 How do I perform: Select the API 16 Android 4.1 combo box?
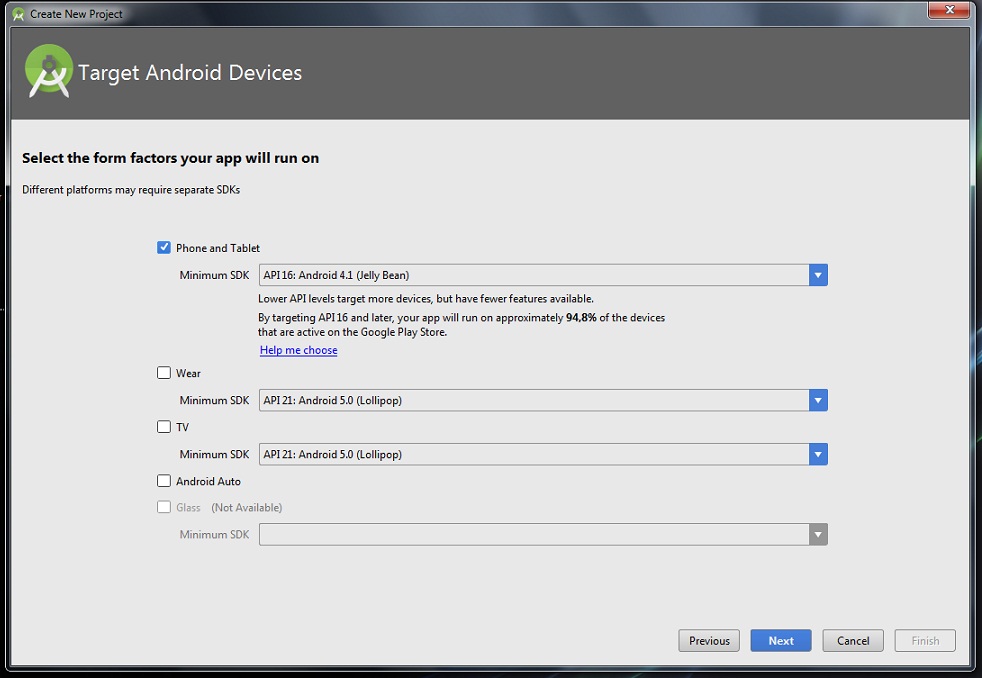543,275
